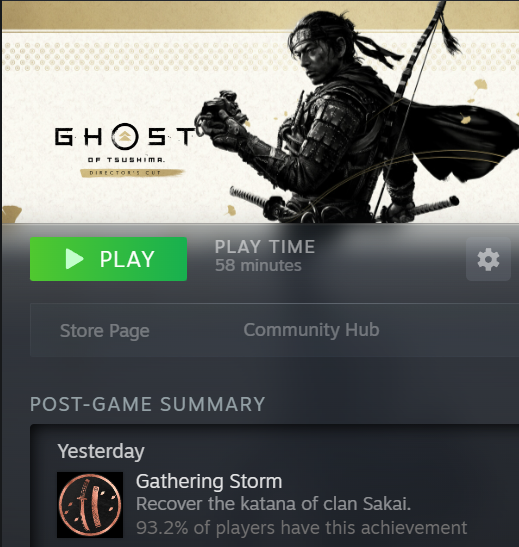This screenshot has width=519, height=547.
Task: Click the 93.2% of players statistic
Action: click(301, 527)
